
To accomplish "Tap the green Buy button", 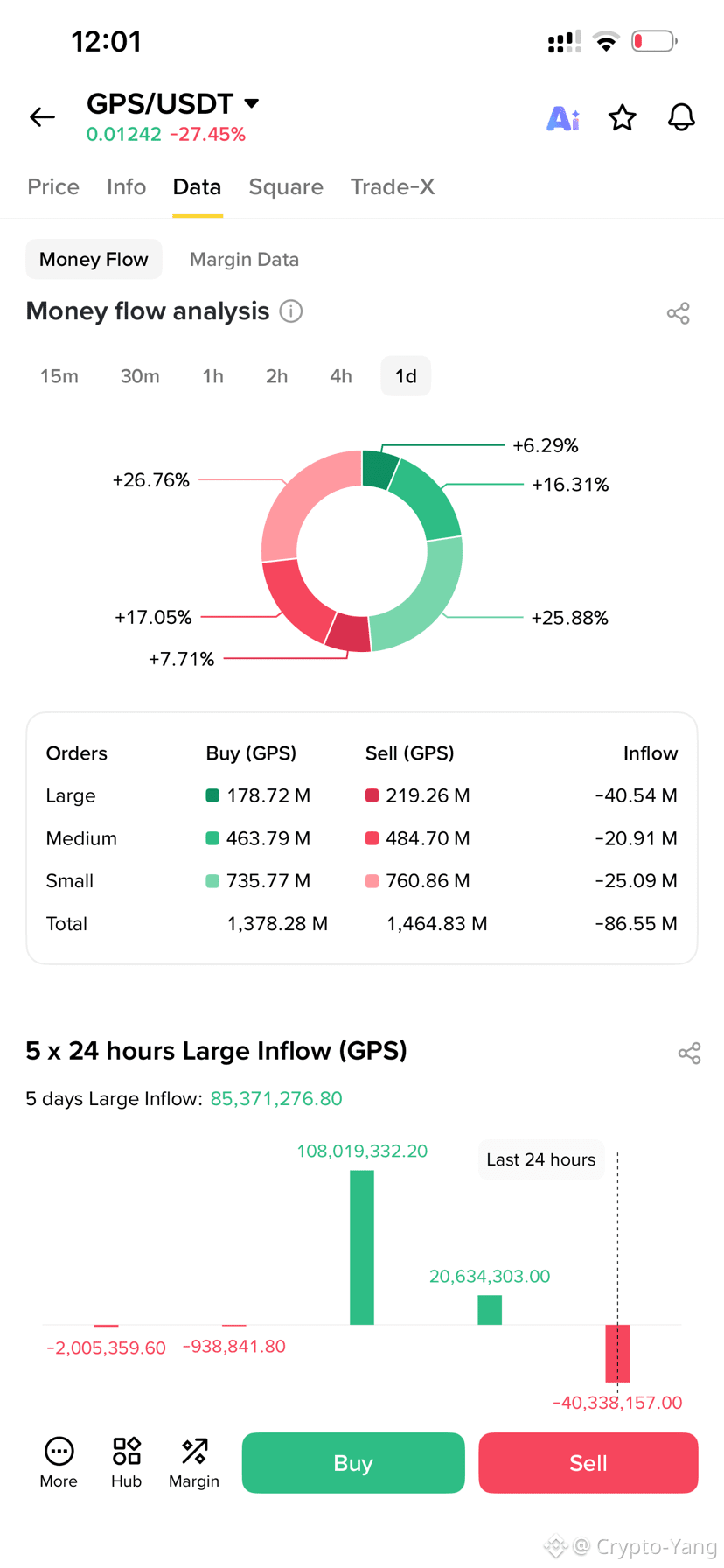I will click(353, 1462).
